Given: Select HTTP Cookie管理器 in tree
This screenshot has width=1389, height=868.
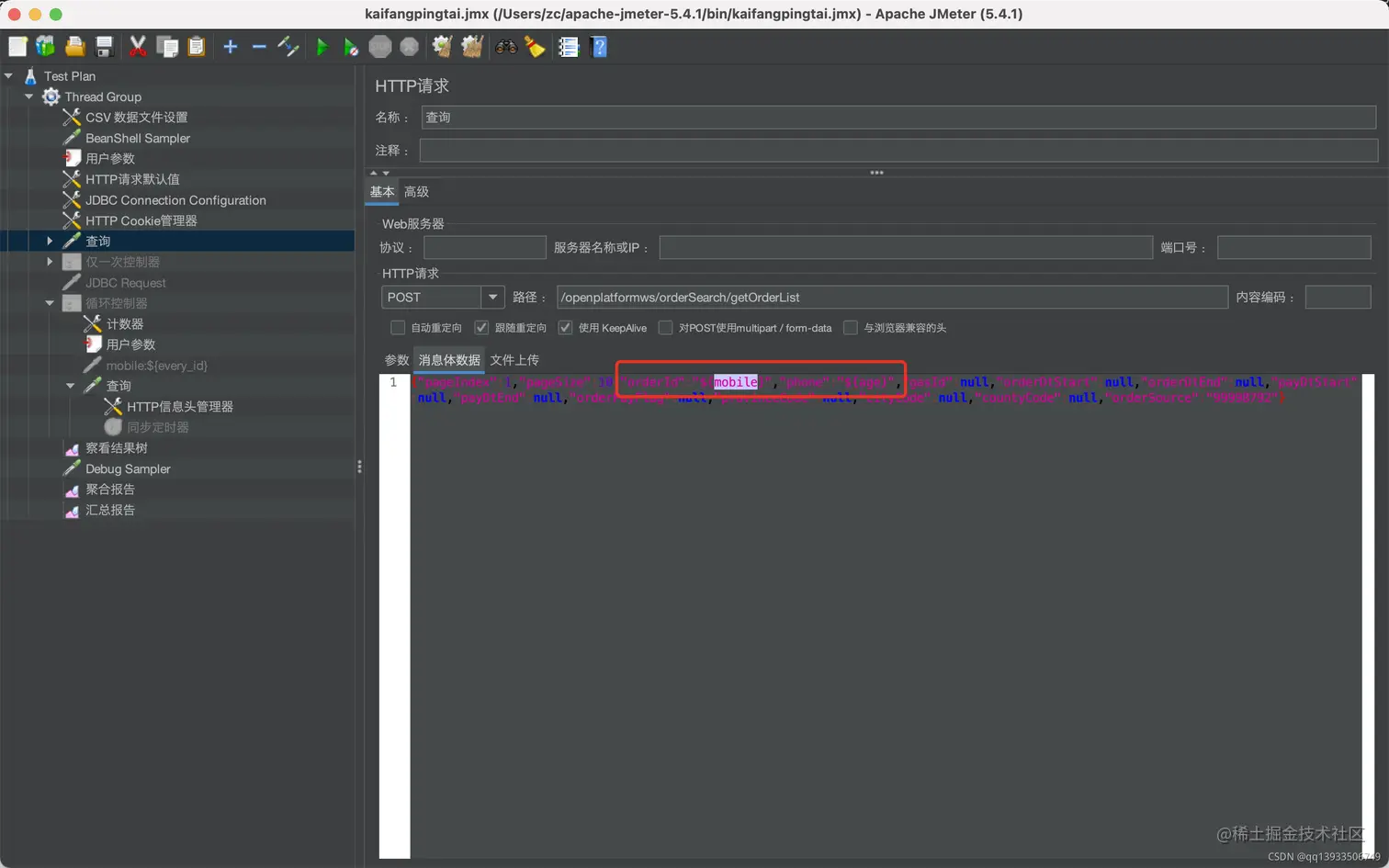Looking at the screenshot, I should tap(141, 220).
